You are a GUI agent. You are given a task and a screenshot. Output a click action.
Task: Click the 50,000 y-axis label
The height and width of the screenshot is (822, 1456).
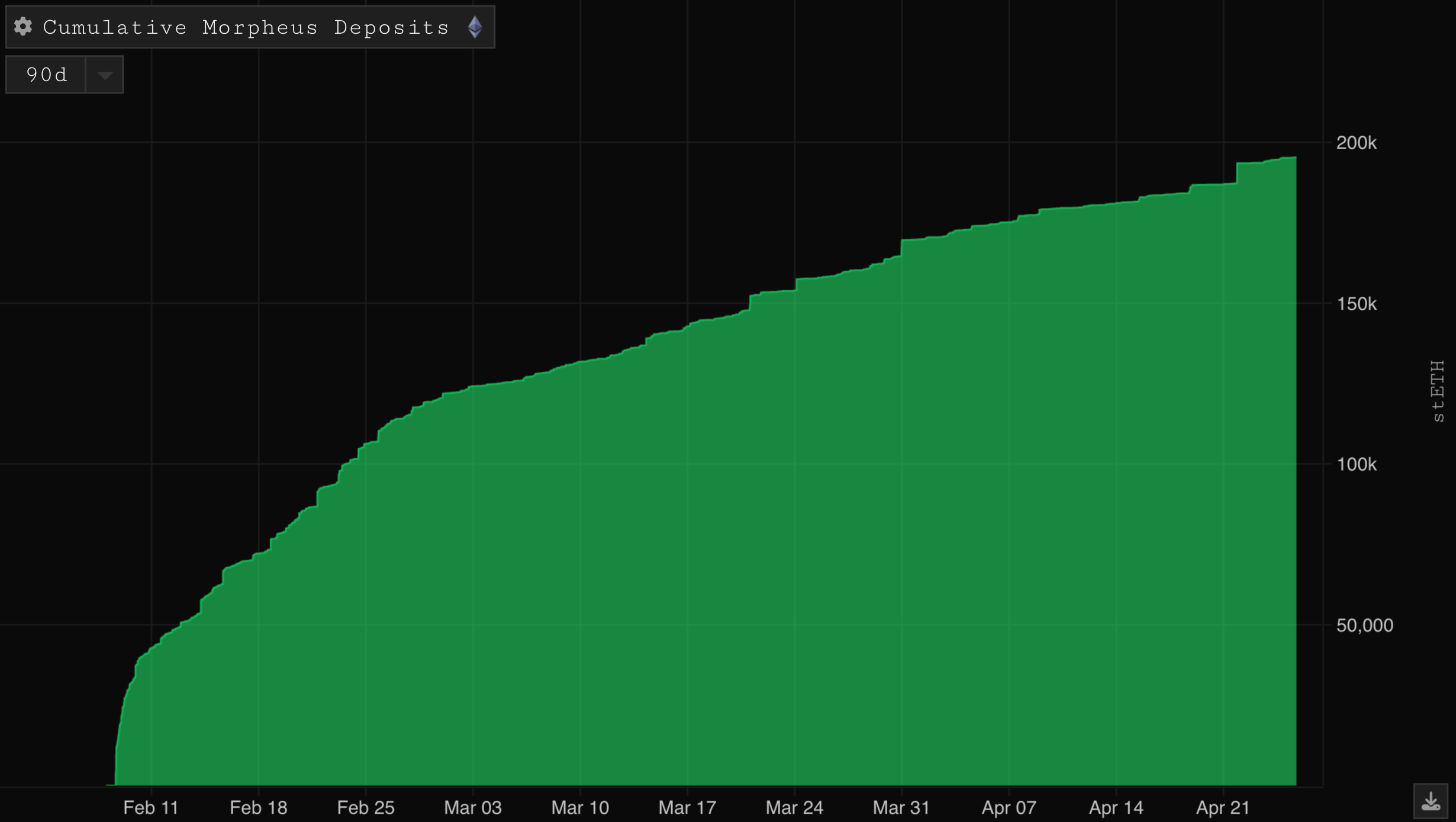click(1364, 626)
